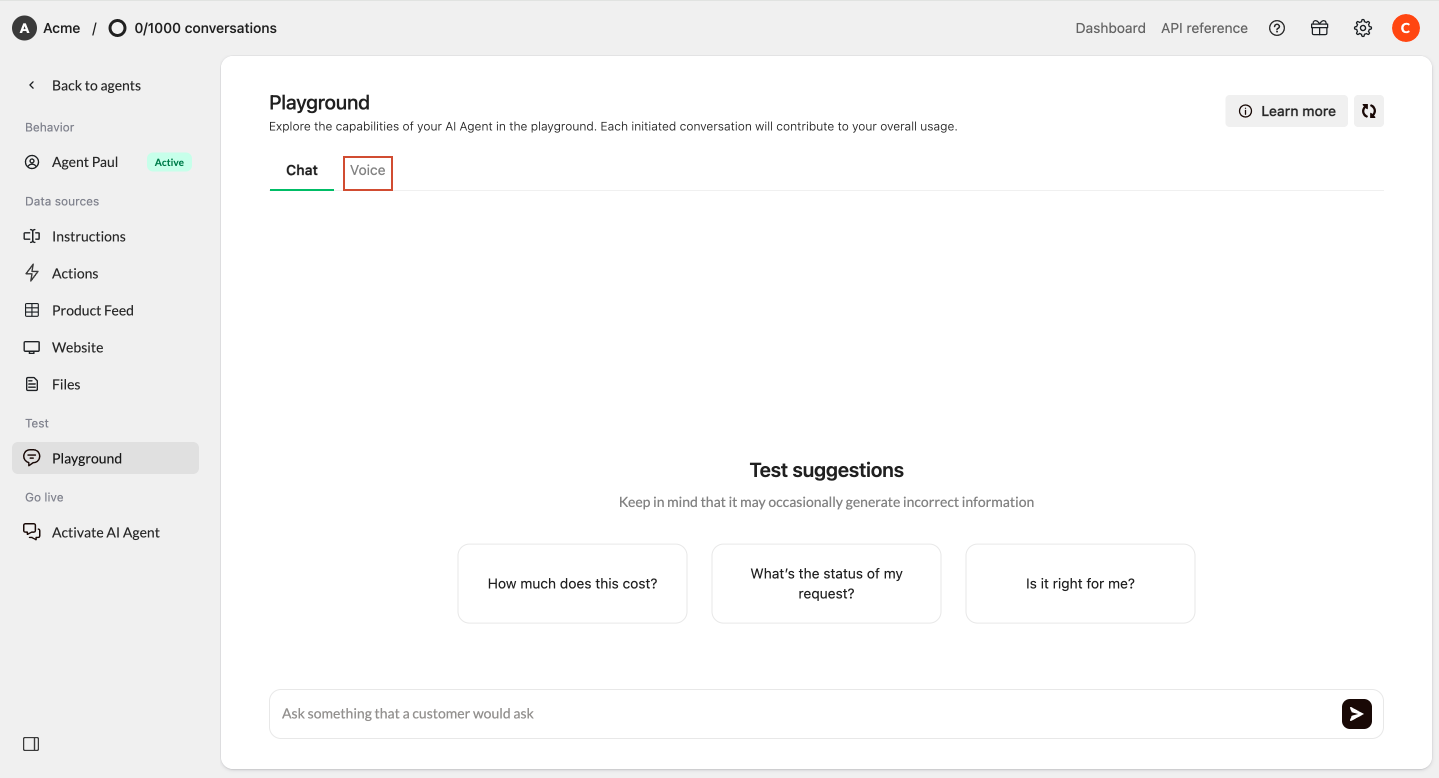Go back to agents via the arrow

click(31, 85)
